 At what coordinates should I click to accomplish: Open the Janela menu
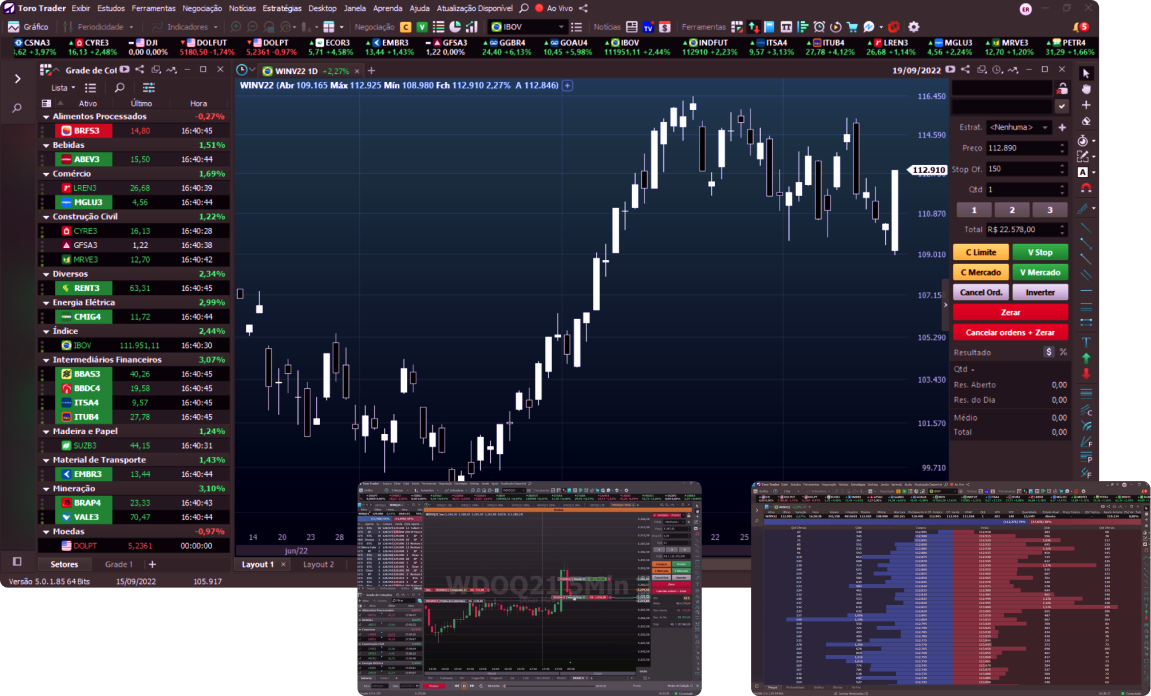[x=355, y=8]
